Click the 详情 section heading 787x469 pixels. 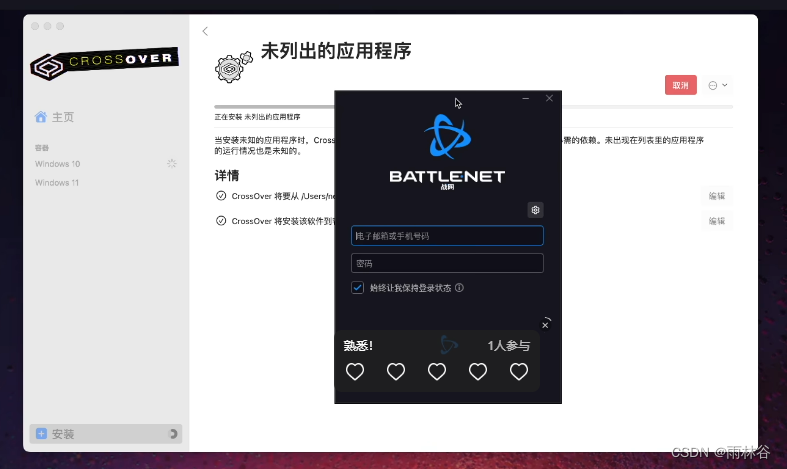click(x=227, y=176)
